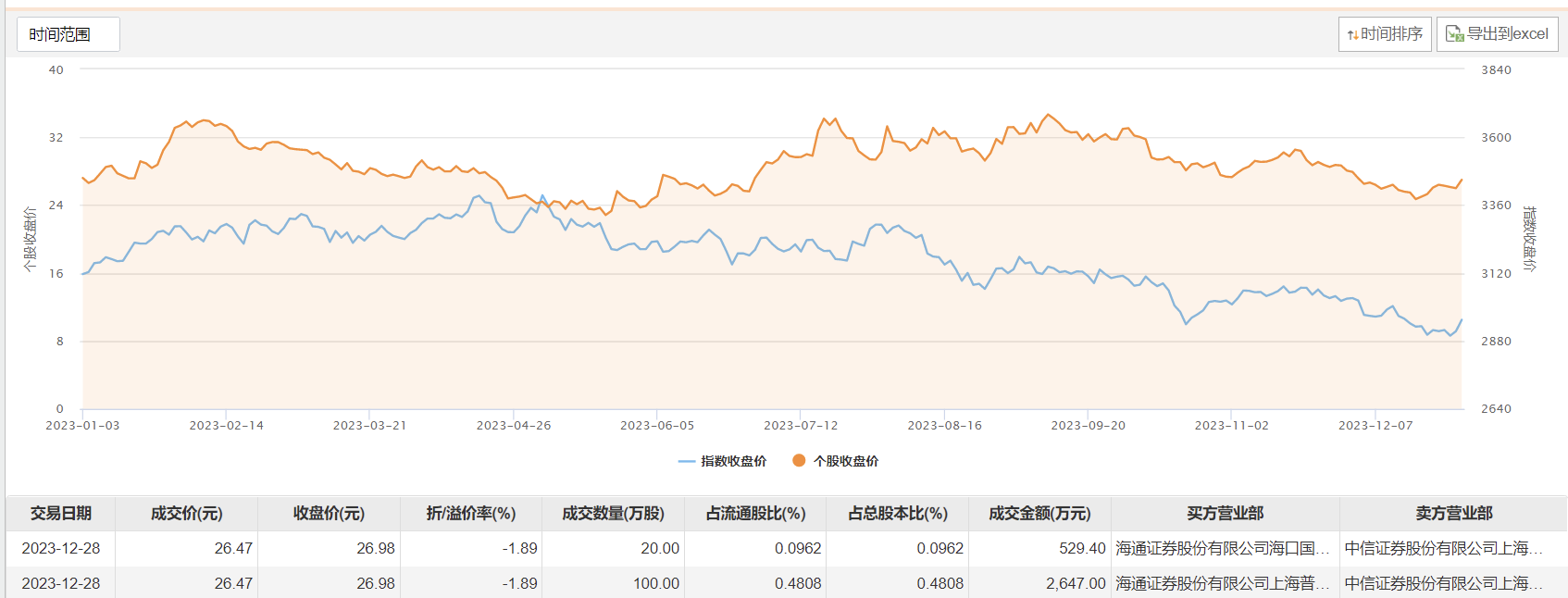The image size is (1568, 598).
Task: Click the 2023-12-07 axis date label
Action: (x=1375, y=426)
